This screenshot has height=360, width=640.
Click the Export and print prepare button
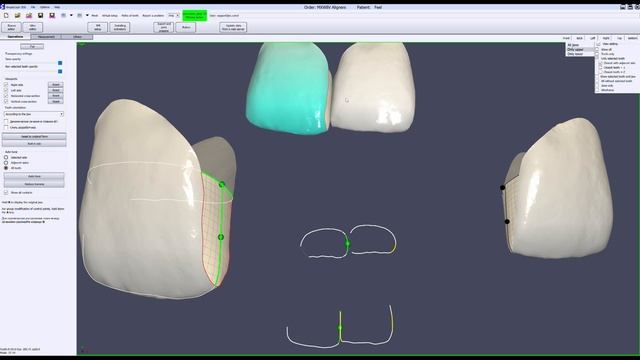(x=163, y=27)
